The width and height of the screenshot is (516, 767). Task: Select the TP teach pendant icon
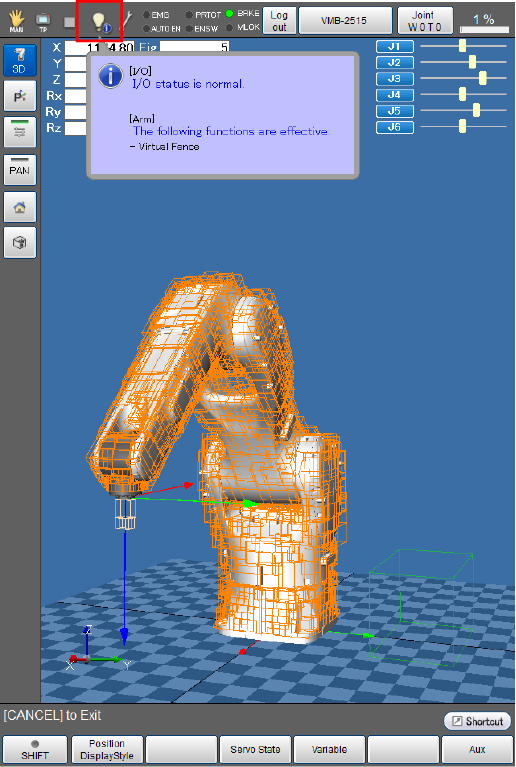click(x=43, y=22)
